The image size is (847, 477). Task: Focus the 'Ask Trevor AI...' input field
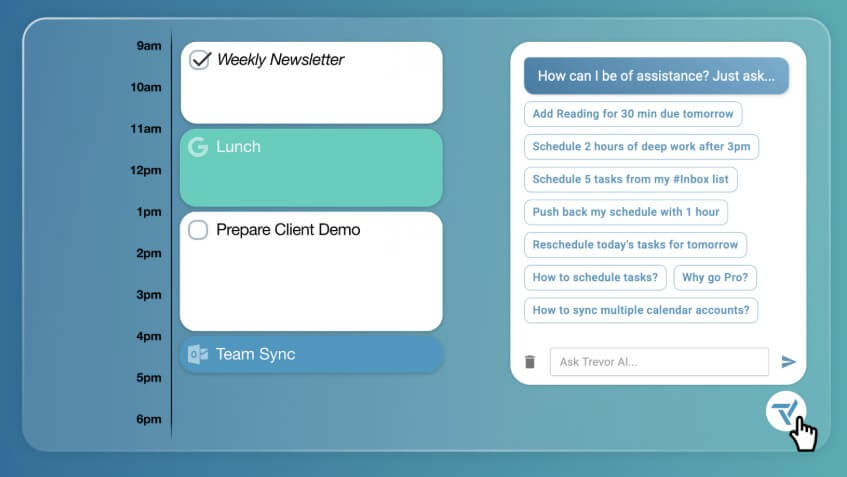tap(659, 362)
